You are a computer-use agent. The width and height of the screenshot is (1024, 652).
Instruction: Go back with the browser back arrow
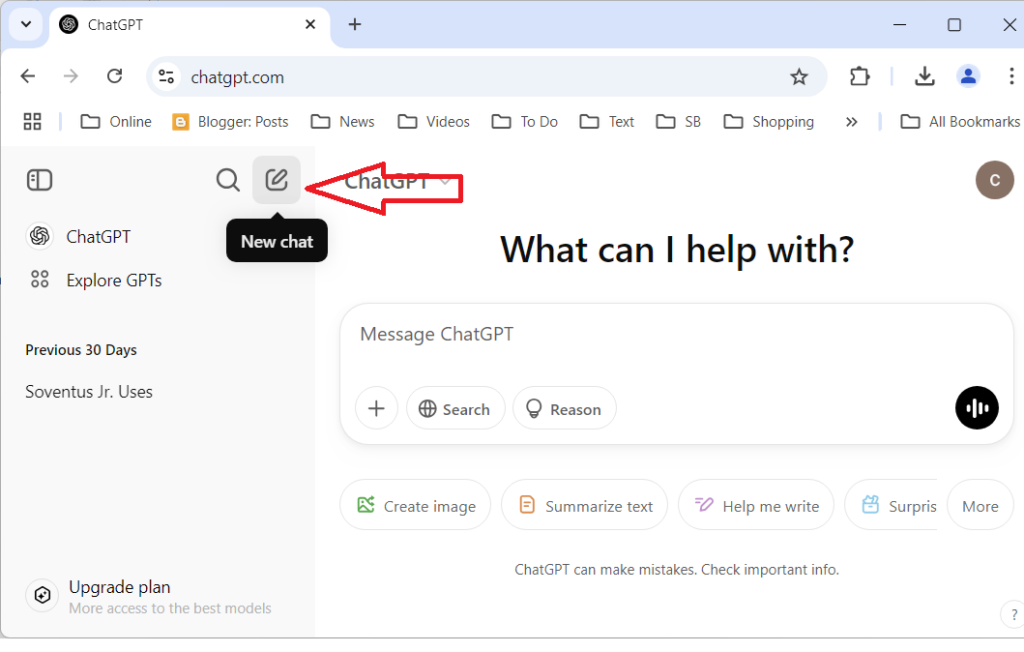click(x=27, y=76)
